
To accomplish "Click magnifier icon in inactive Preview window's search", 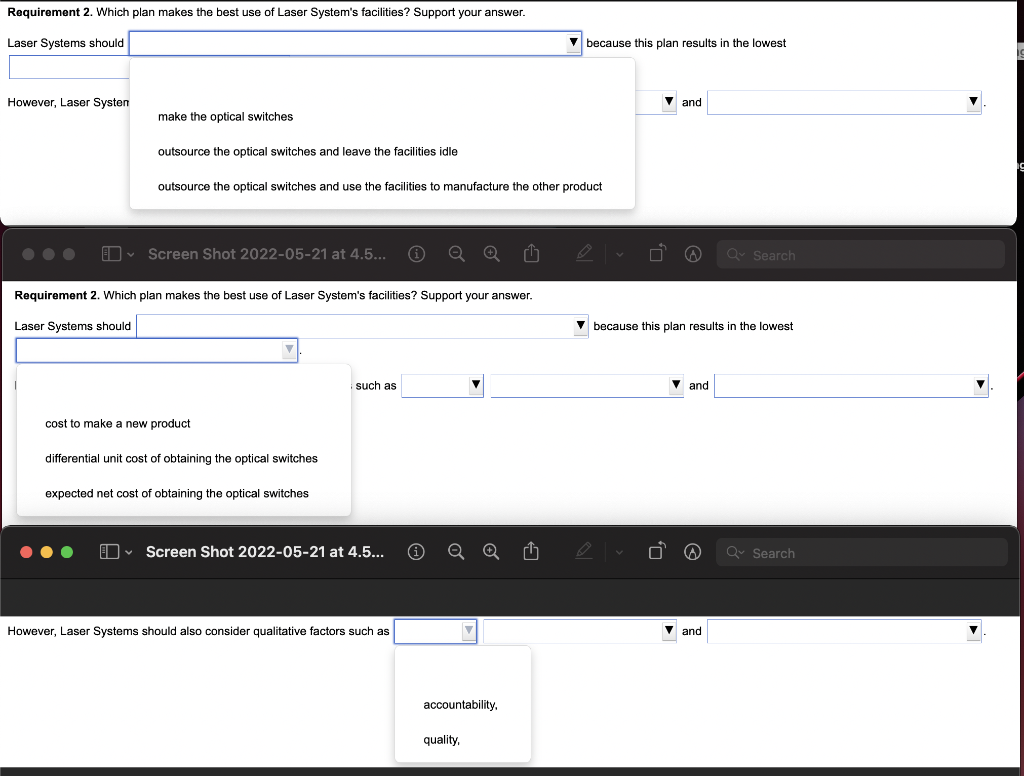I will [x=735, y=255].
